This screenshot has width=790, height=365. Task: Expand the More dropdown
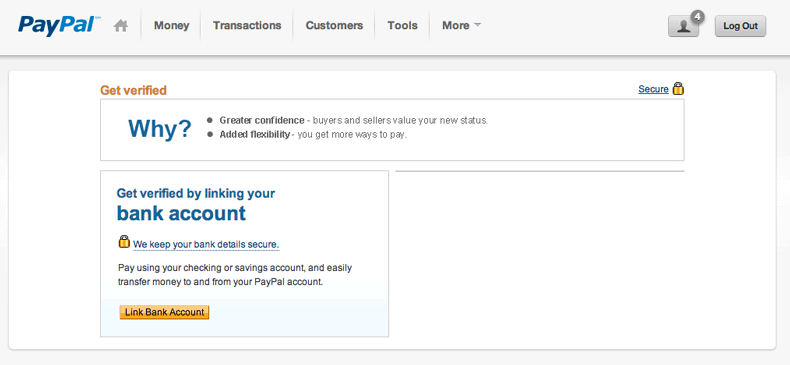point(461,25)
